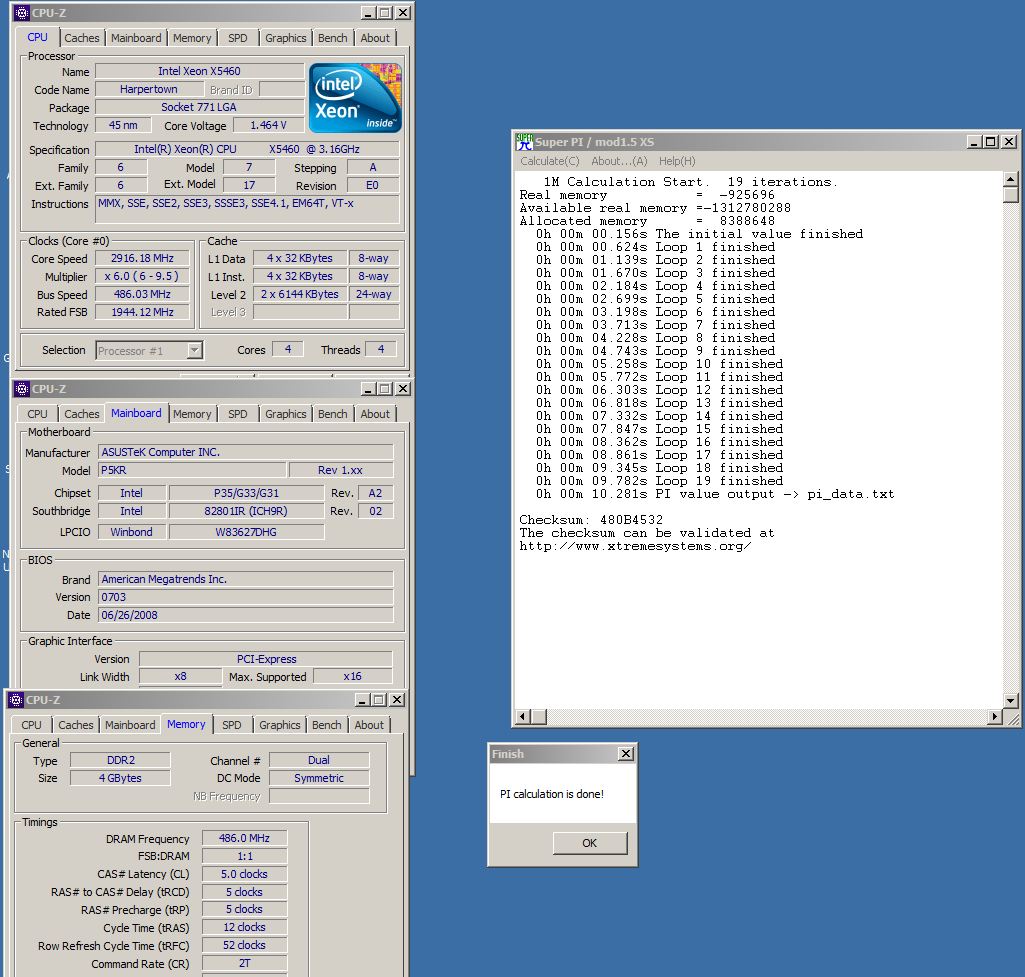The width and height of the screenshot is (1025, 977).
Task: Click the bus speed value '486.03 MHz'
Action: coord(143,294)
